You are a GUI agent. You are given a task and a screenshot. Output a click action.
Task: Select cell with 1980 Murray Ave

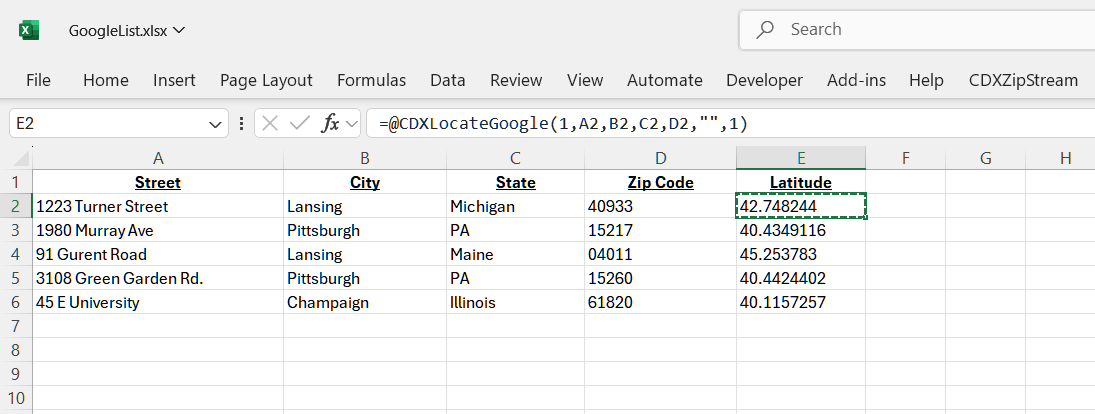point(158,230)
